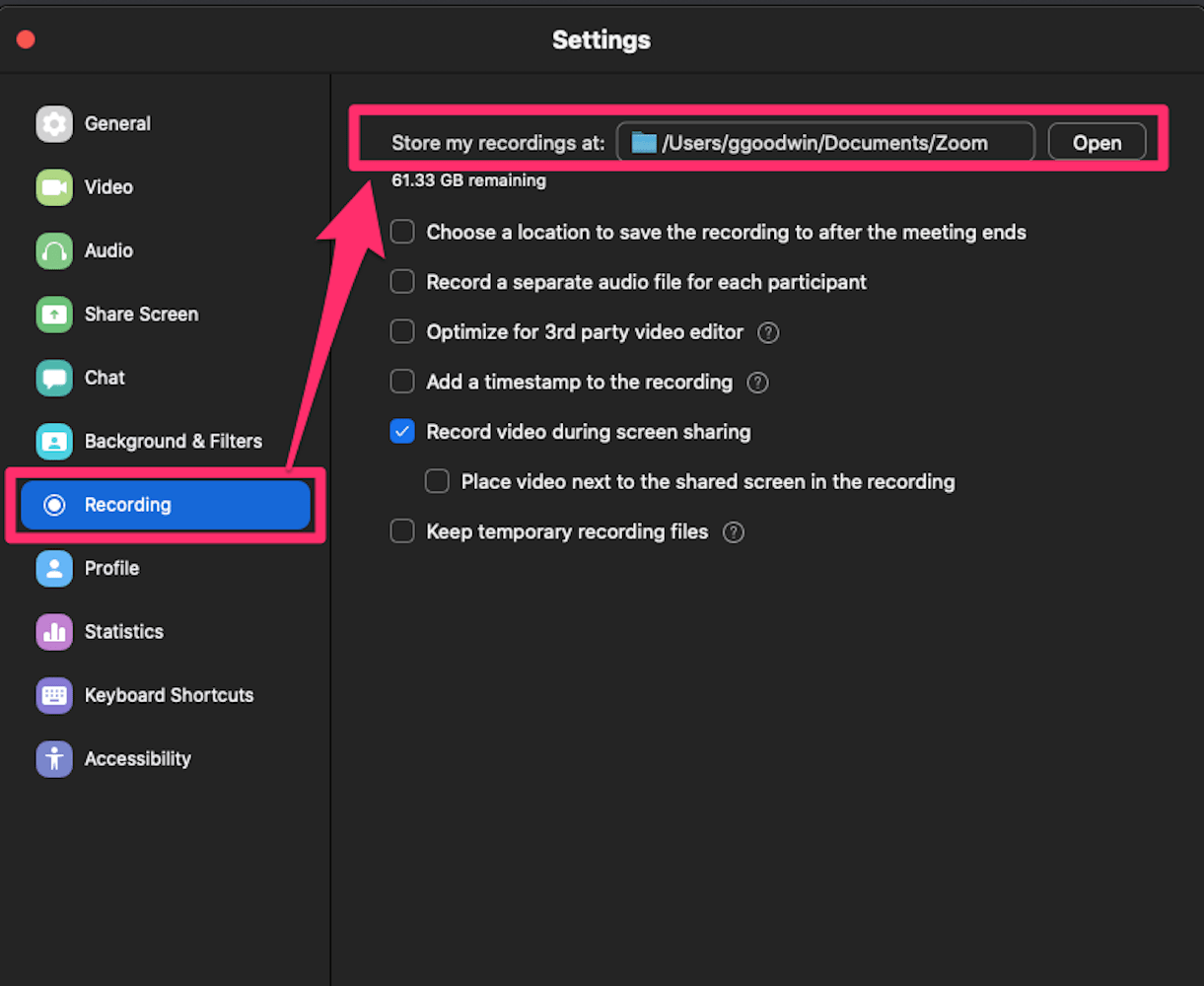
Task: Show help for 3rd party editor option
Action: pyautogui.click(x=768, y=332)
